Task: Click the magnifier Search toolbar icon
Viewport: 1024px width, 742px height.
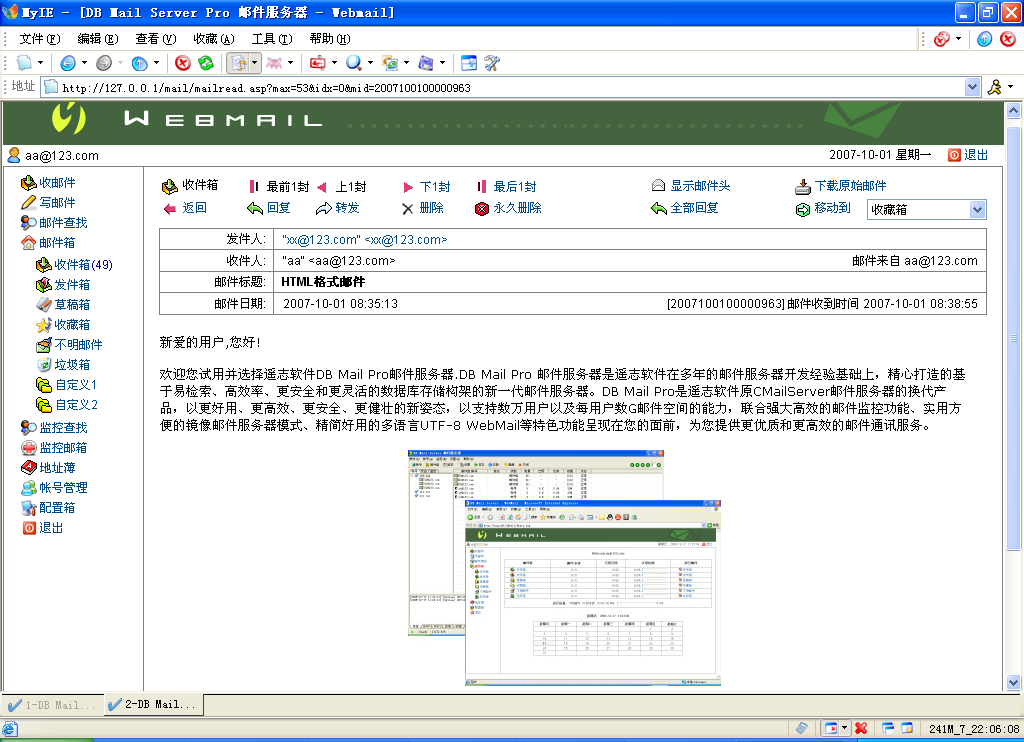Action: pyautogui.click(x=353, y=63)
